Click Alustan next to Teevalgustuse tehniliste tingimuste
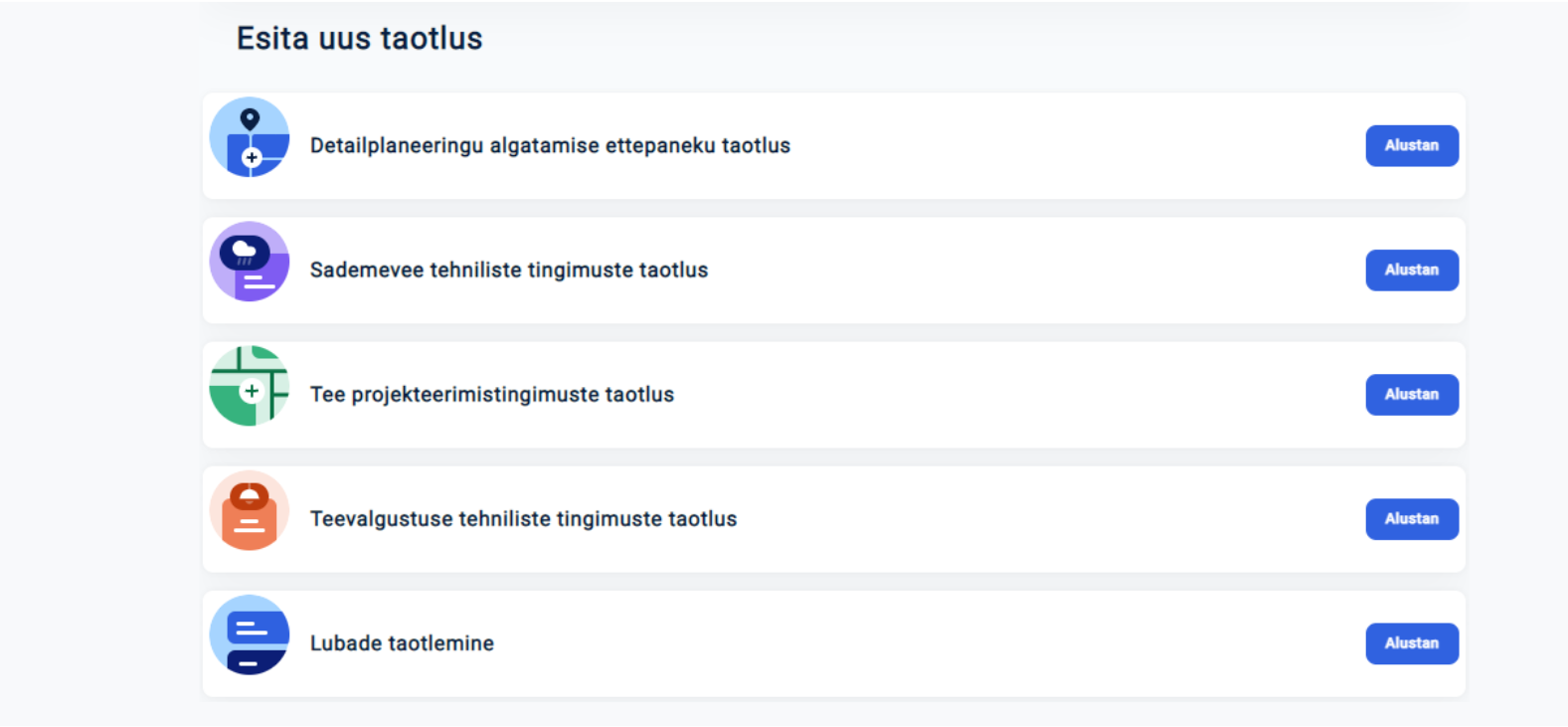The width and height of the screenshot is (1568, 727). pyautogui.click(x=1411, y=519)
